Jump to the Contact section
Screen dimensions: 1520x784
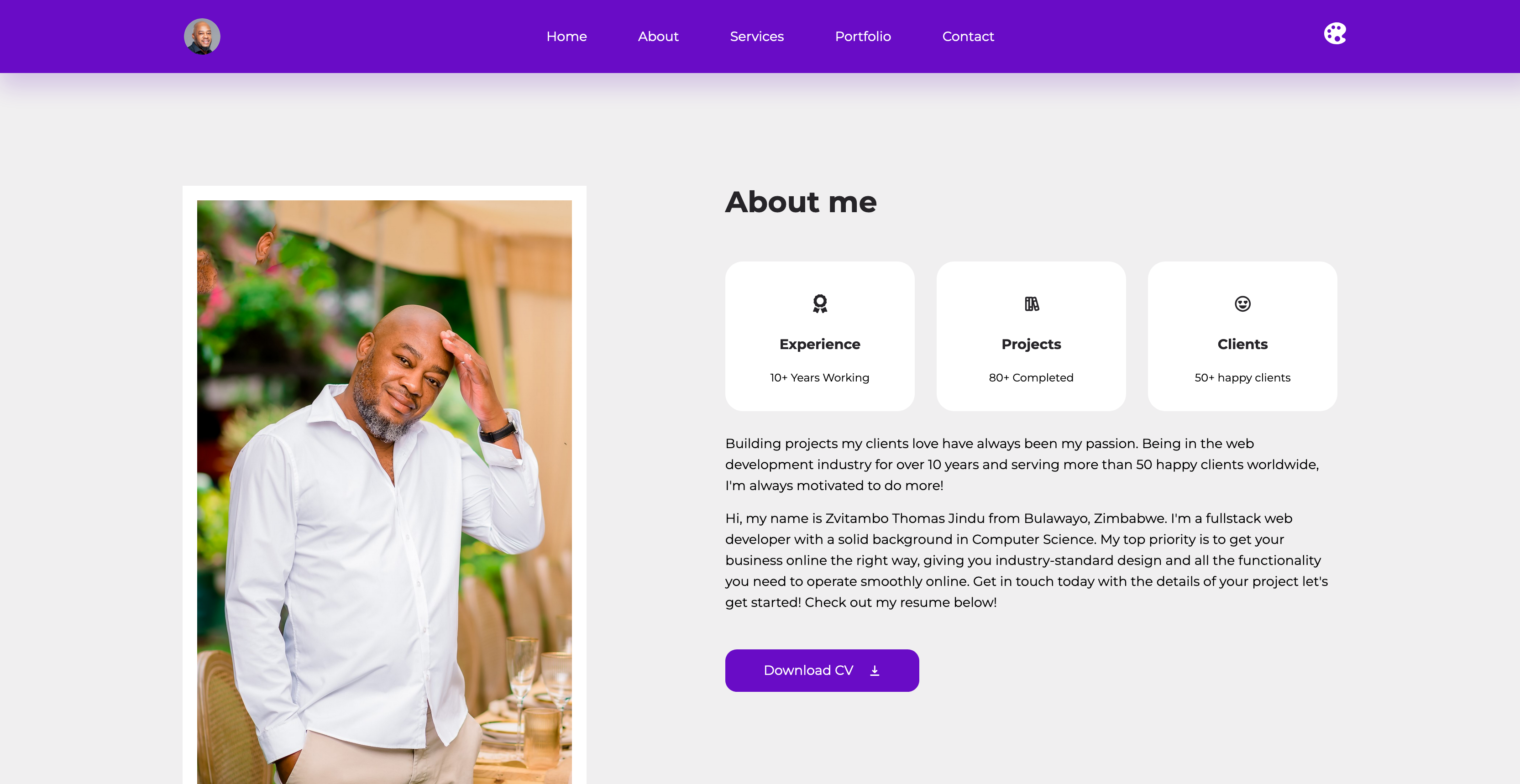click(x=968, y=37)
